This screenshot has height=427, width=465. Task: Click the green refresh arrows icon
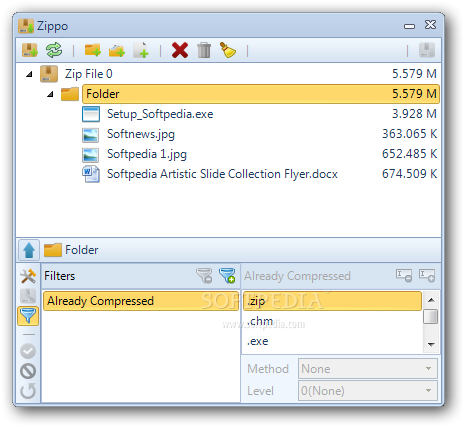tap(54, 50)
